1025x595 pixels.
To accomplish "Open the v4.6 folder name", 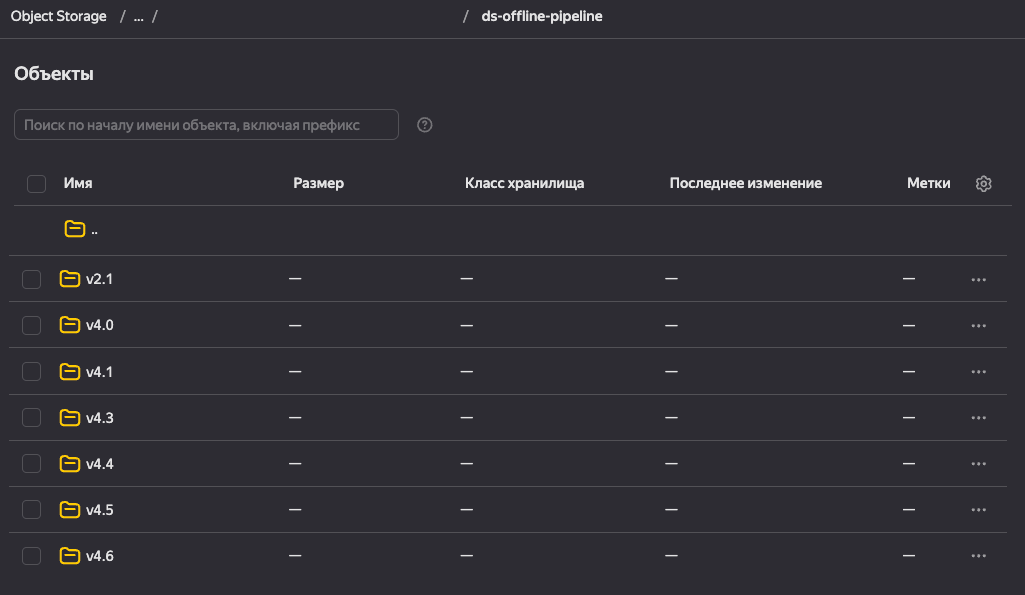I will [x=99, y=556].
